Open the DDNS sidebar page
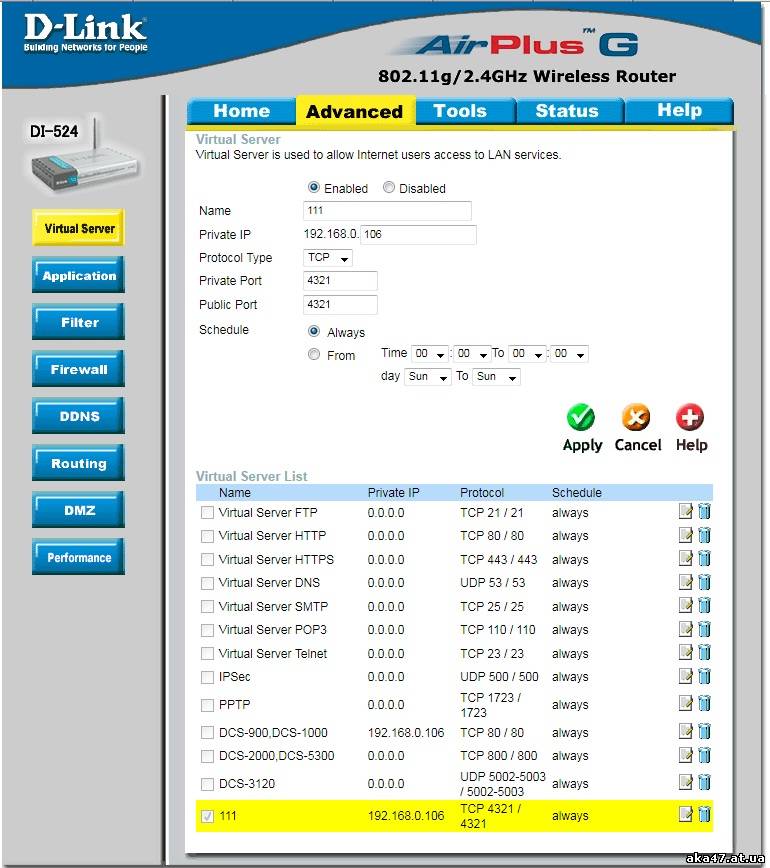This screenshot has height=868, width=770. tap(78, 416)
